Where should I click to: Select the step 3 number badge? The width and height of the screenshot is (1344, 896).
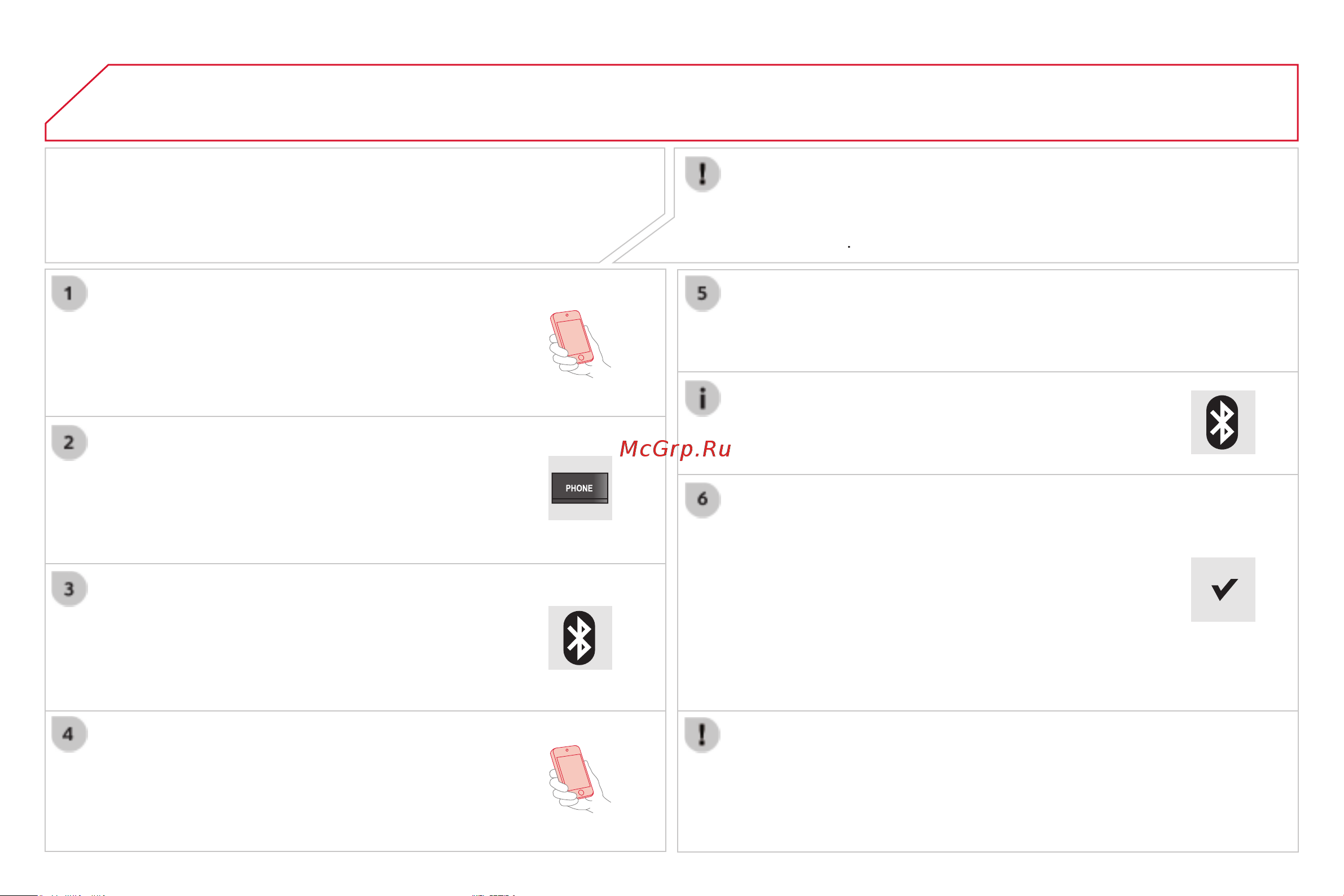tap(69, 588)
